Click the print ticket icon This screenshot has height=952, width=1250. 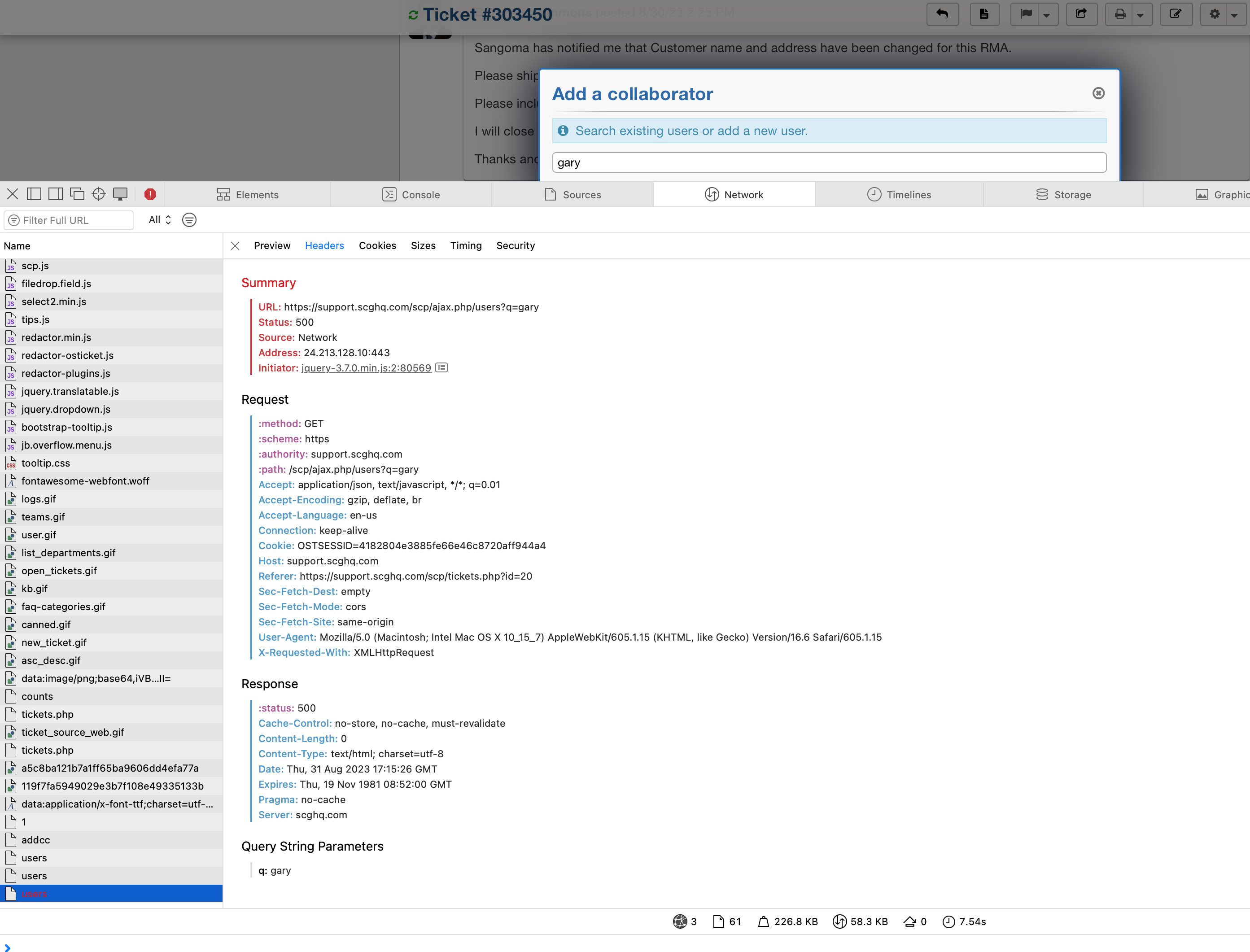pos(1120,14)
